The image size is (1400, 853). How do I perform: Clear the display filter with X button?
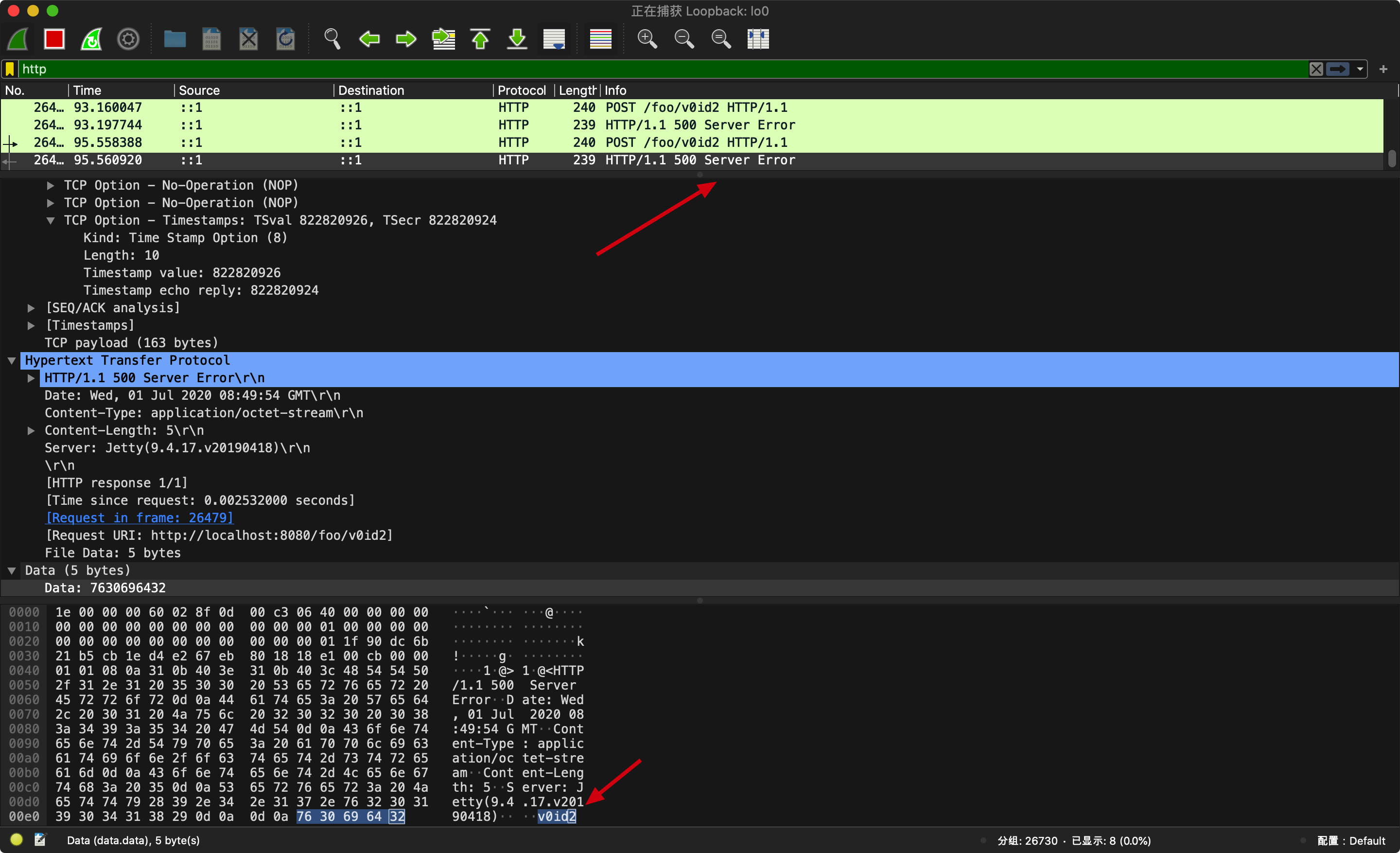[1316, 70]
